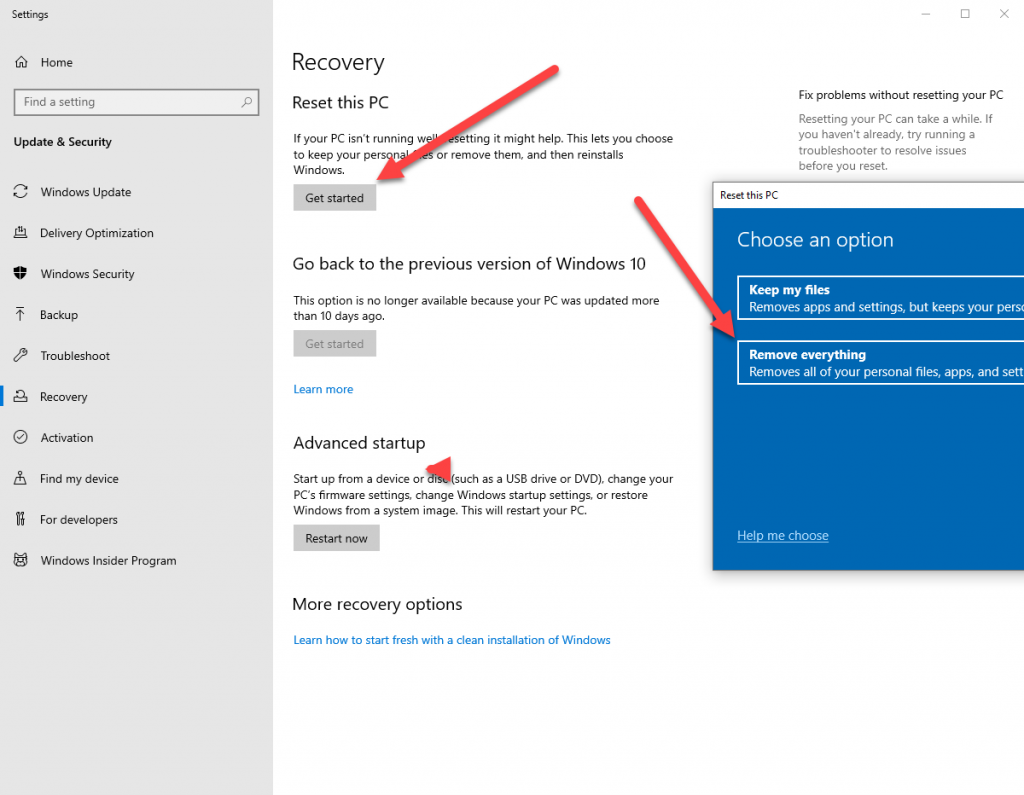Click the Find my device icon

(21, 478)
